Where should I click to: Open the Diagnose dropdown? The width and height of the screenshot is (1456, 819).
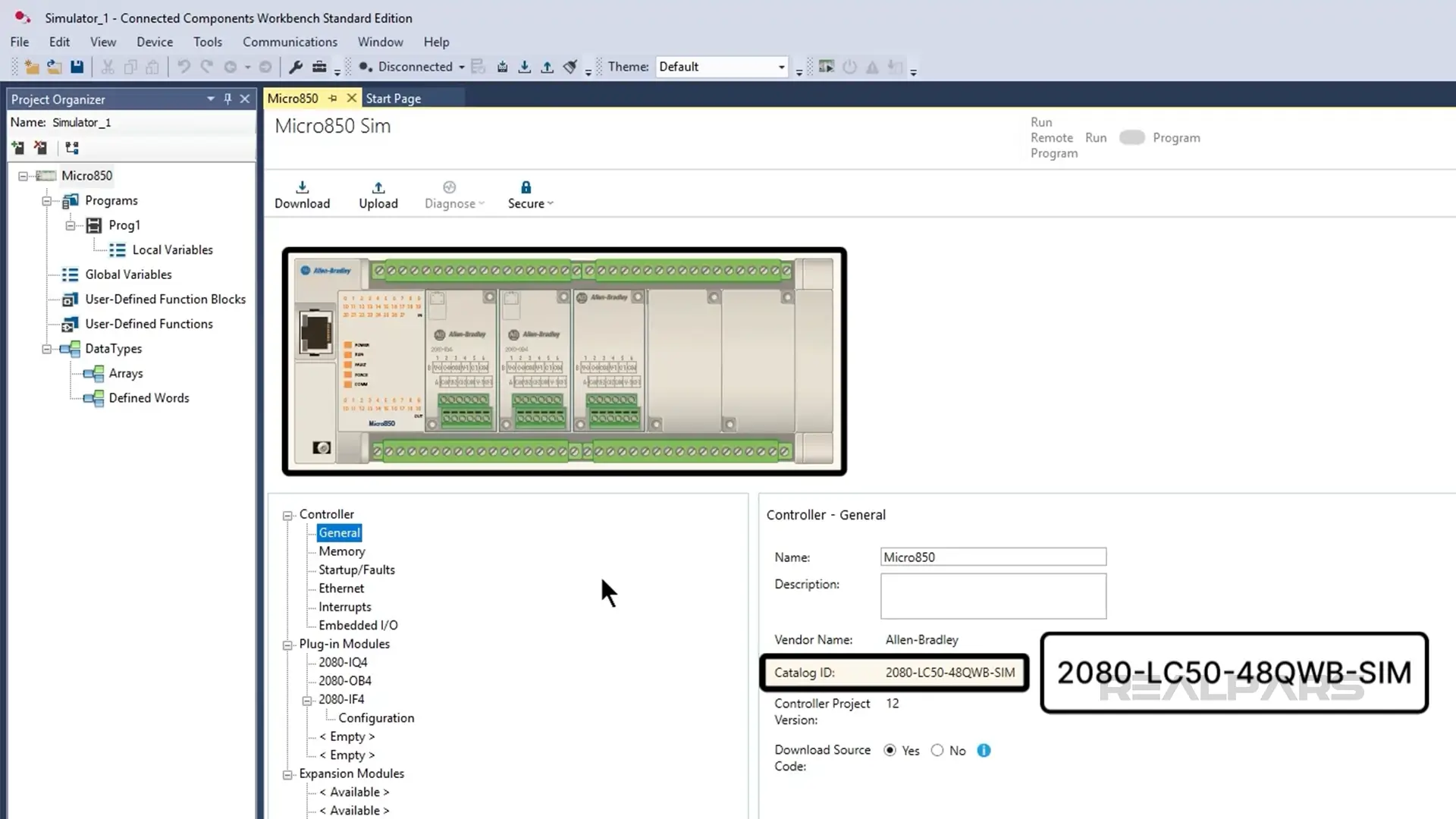(x=453, y=195)
